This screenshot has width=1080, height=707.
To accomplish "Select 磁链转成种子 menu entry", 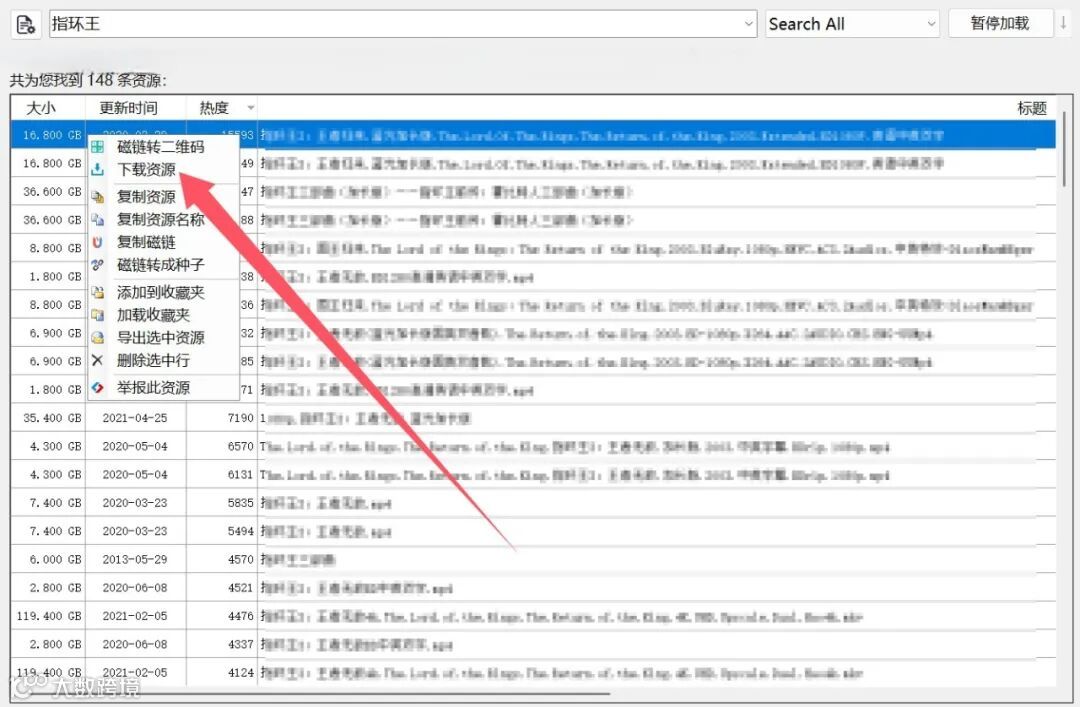I will (x=160, y=265).
